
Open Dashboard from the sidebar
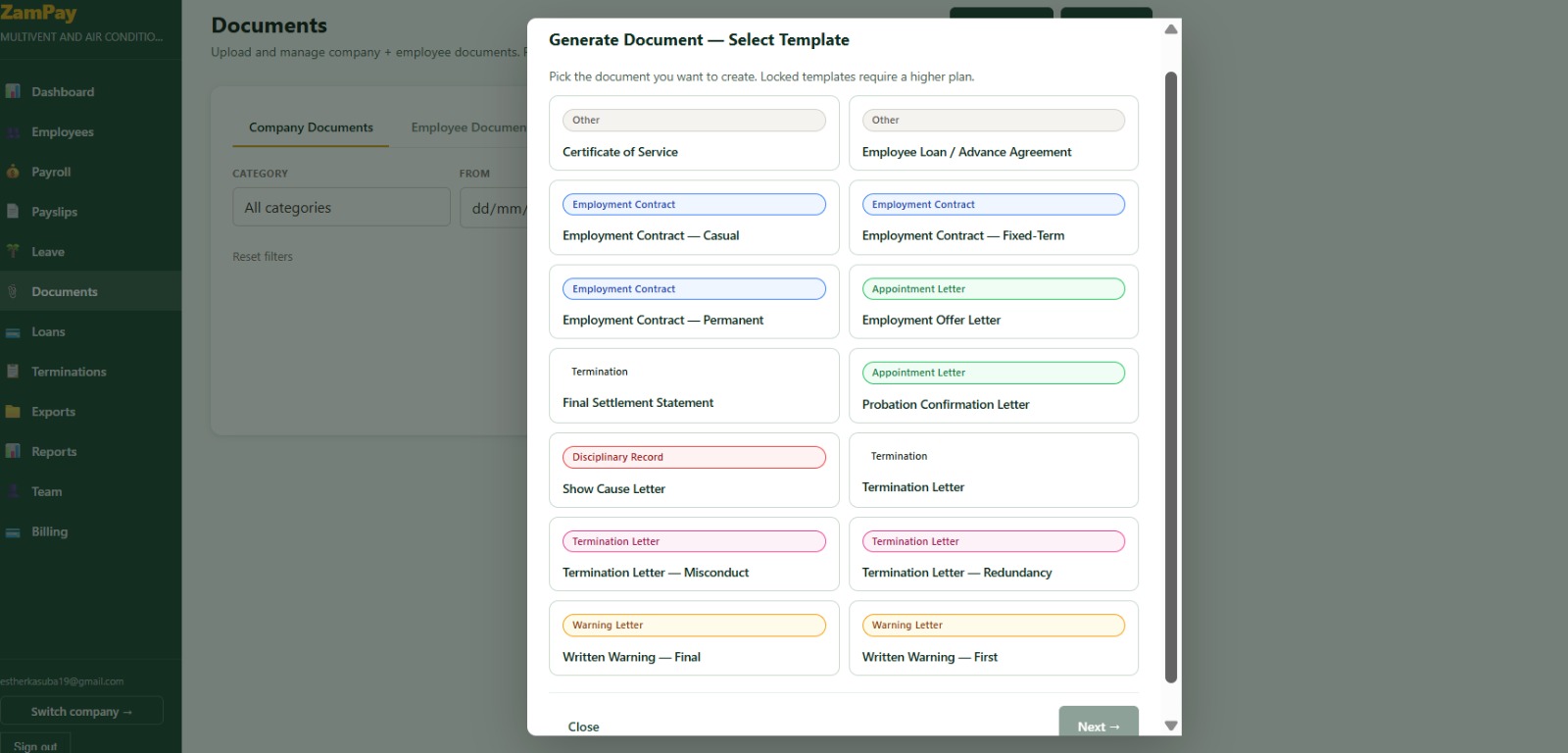(90, 91)
